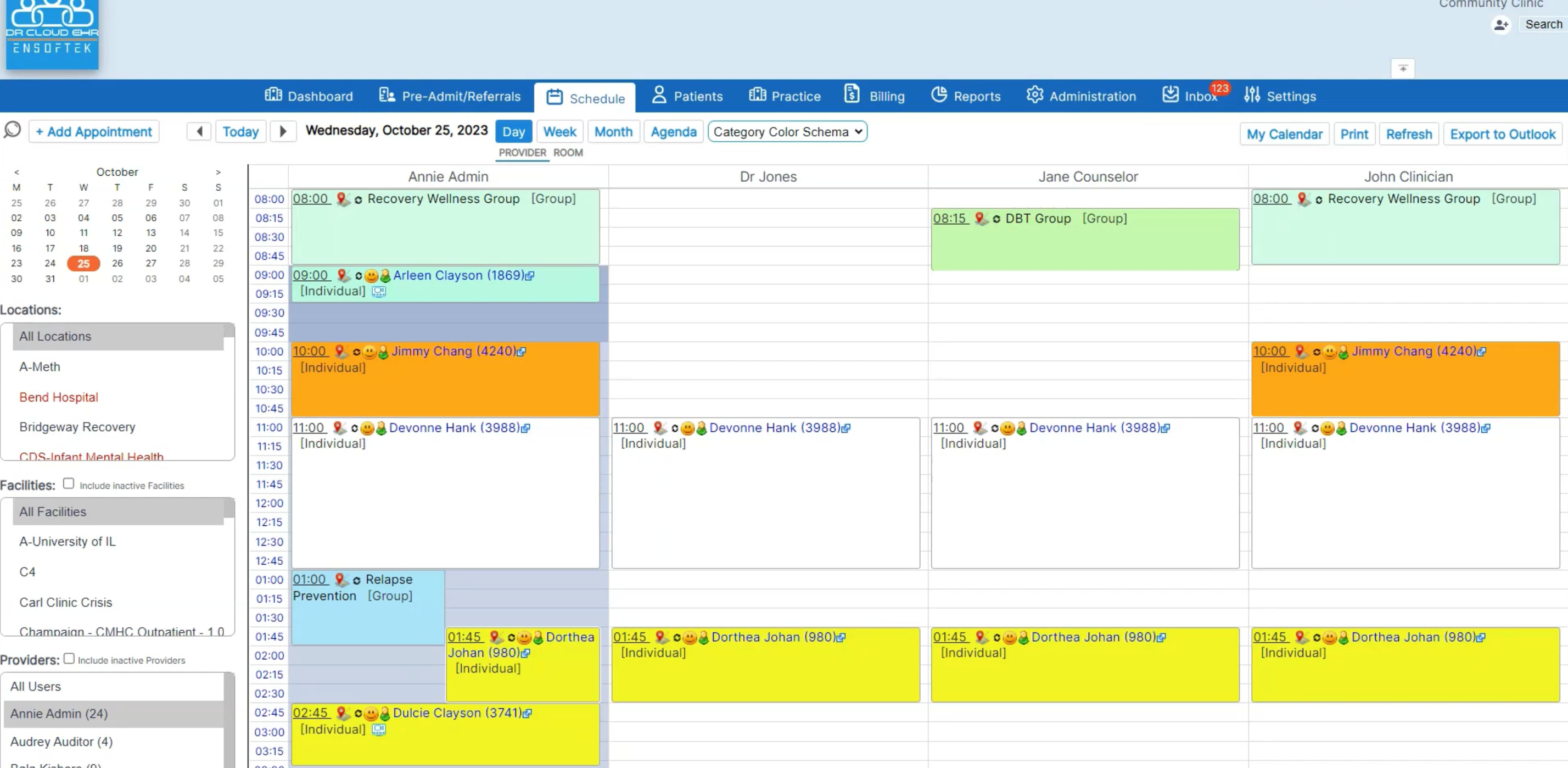The width and height of the screenshot is (1568, 768).
Task: Go to the previous month in the mini calendar
Action: click(16, 172)
